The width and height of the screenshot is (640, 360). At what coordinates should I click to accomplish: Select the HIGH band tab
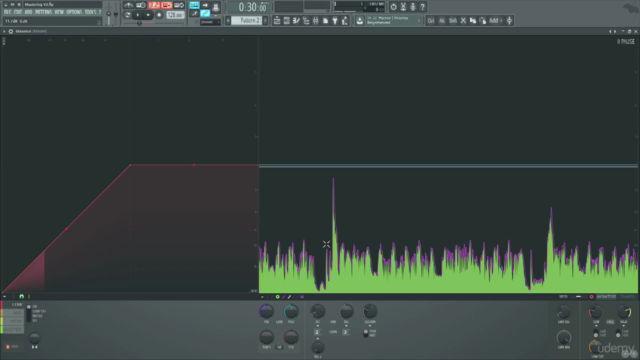pos(13,321)
